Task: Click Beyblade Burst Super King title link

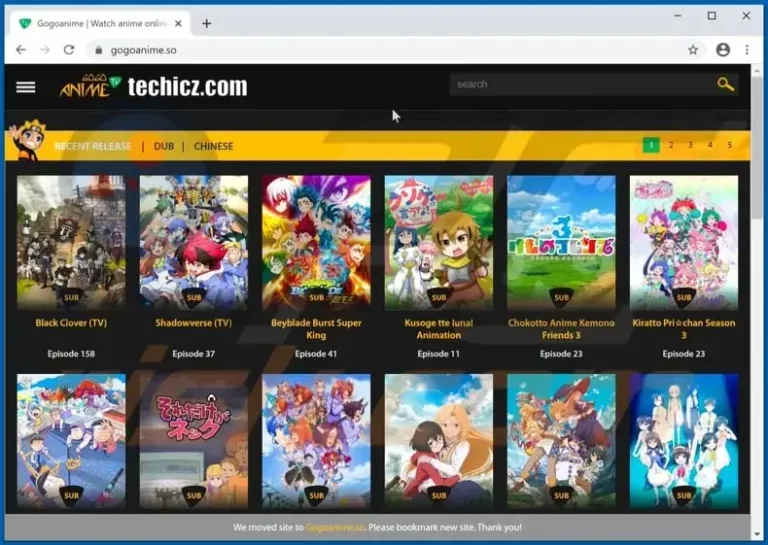Action: (316, 329)
